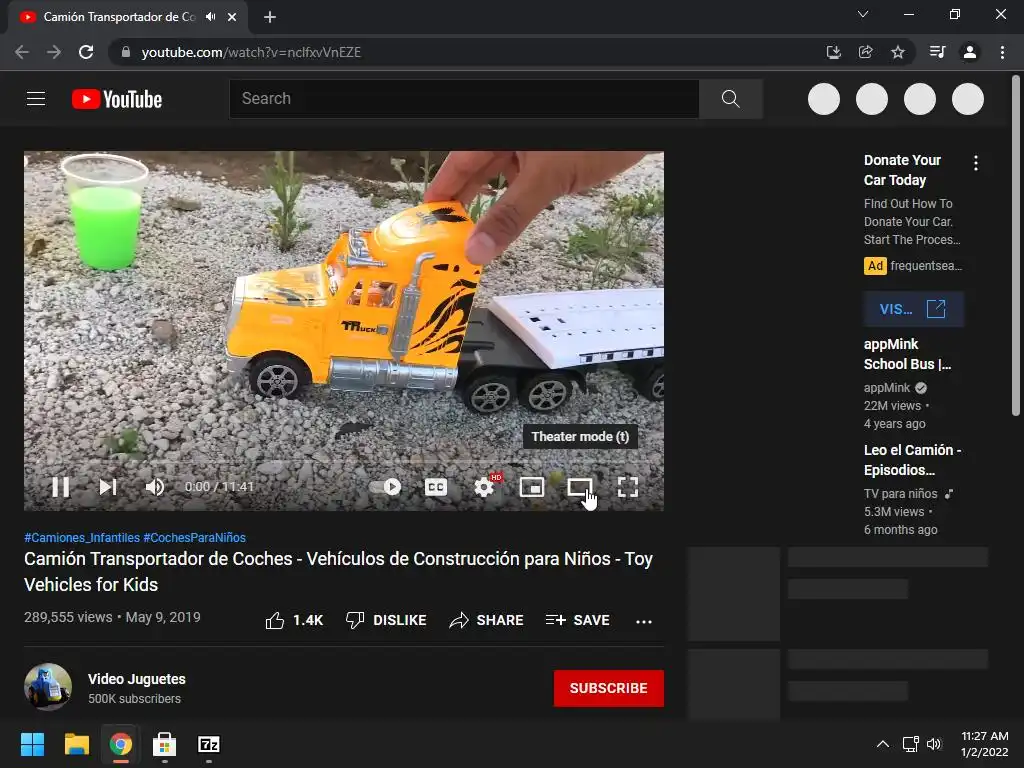This screenshot has width=1024, height=768.
Task: Share this page from address bar
Action: point(866,52)
